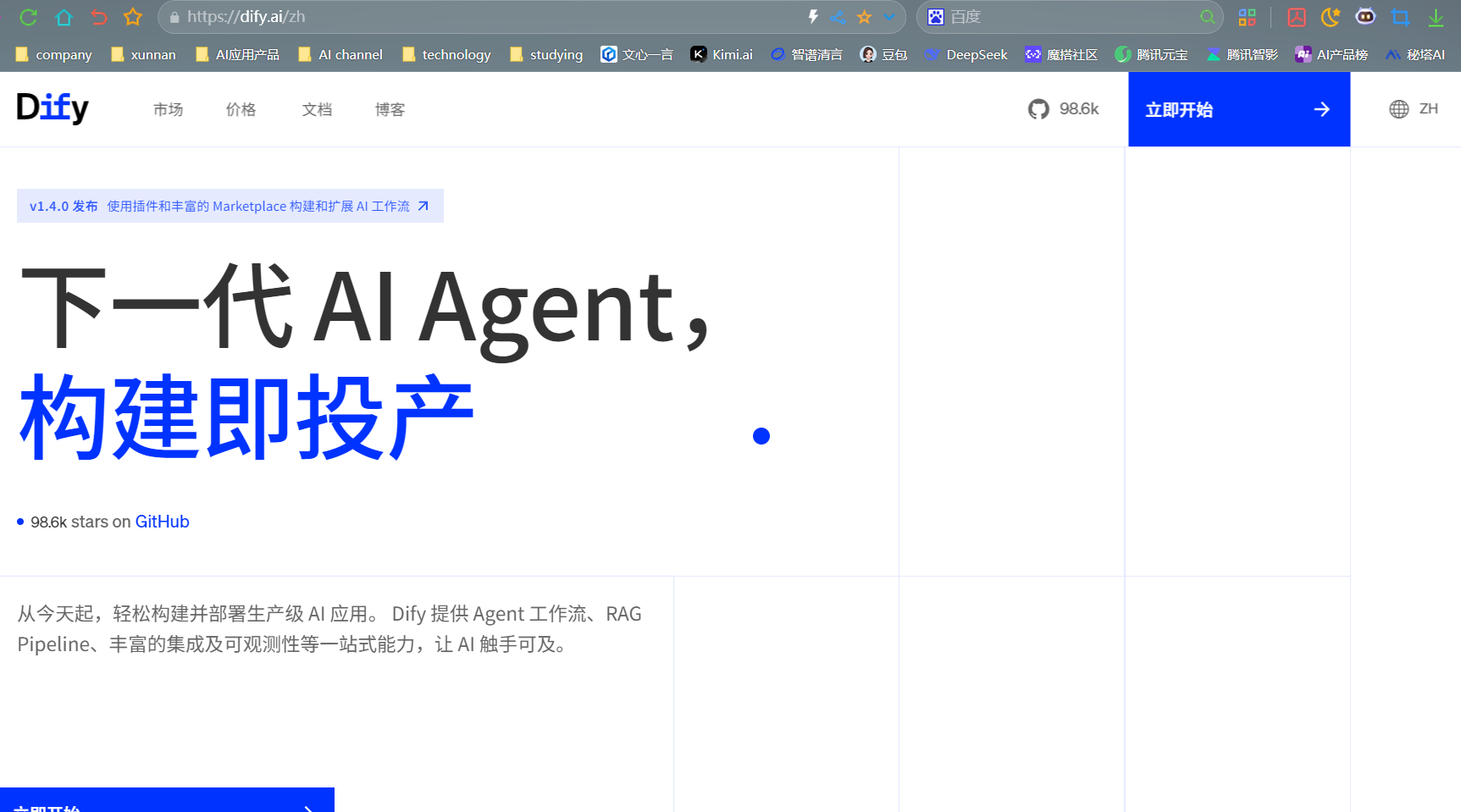This screenshot has width=1461, height=812.
Task: Click the GitHub octocat icon in header
Action: tap(1038, 109)
